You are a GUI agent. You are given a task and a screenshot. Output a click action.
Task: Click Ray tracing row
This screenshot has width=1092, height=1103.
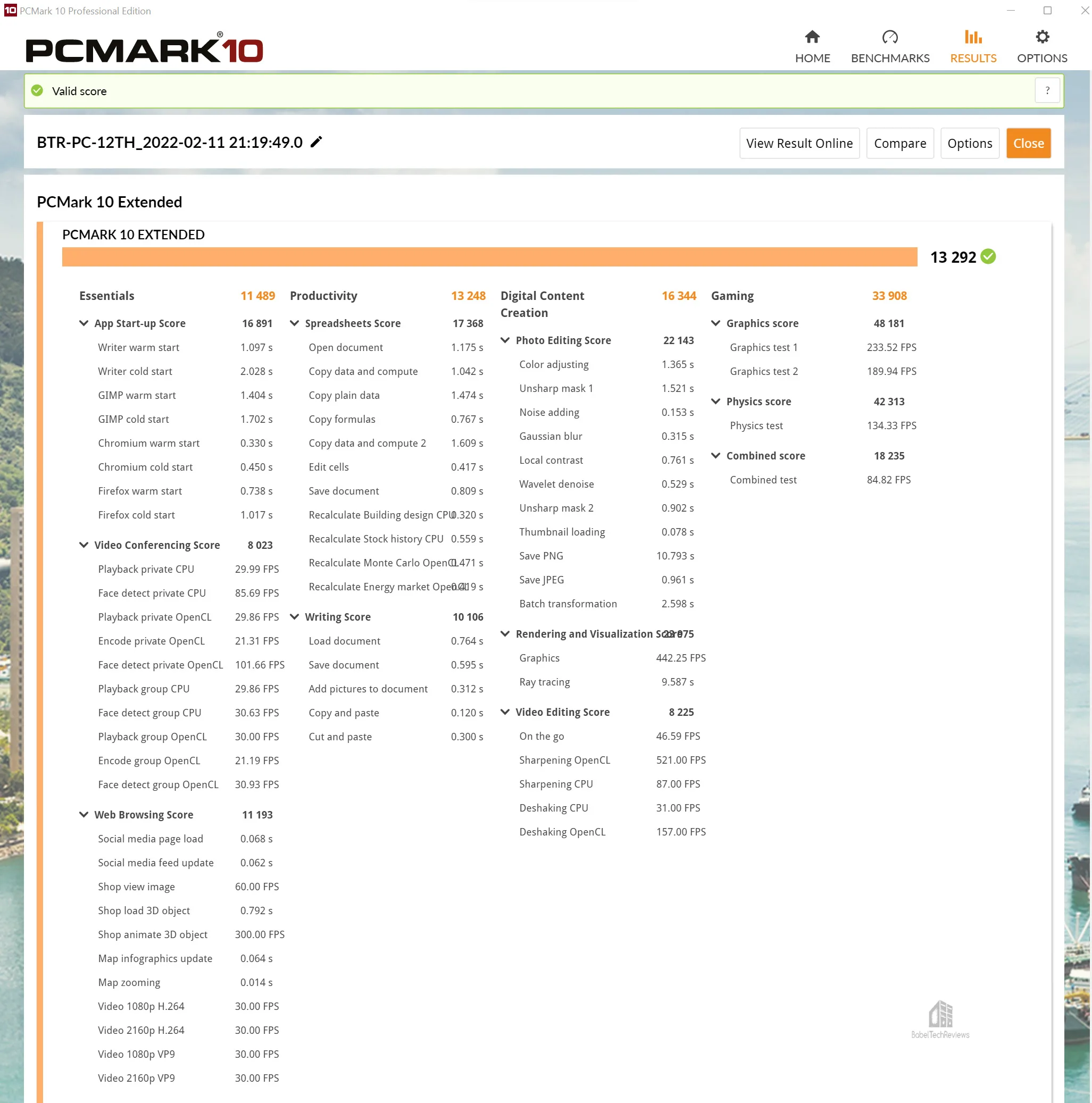coord(606,682)
